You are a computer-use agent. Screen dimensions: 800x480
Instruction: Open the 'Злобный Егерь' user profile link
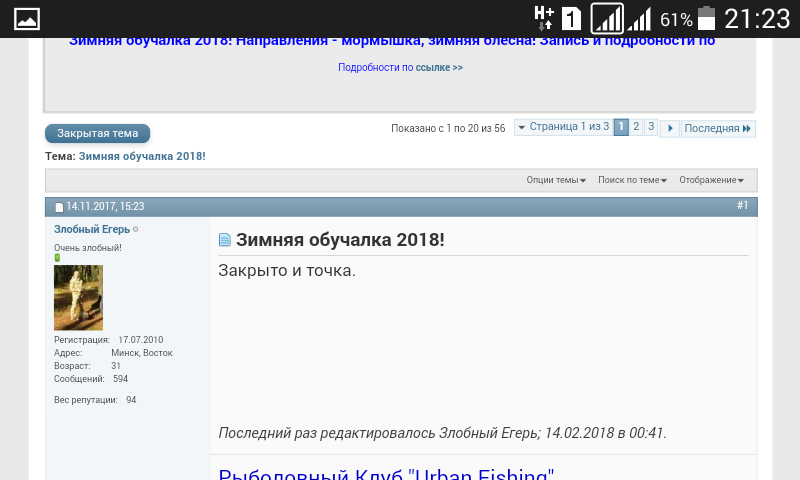pos(91,229)
